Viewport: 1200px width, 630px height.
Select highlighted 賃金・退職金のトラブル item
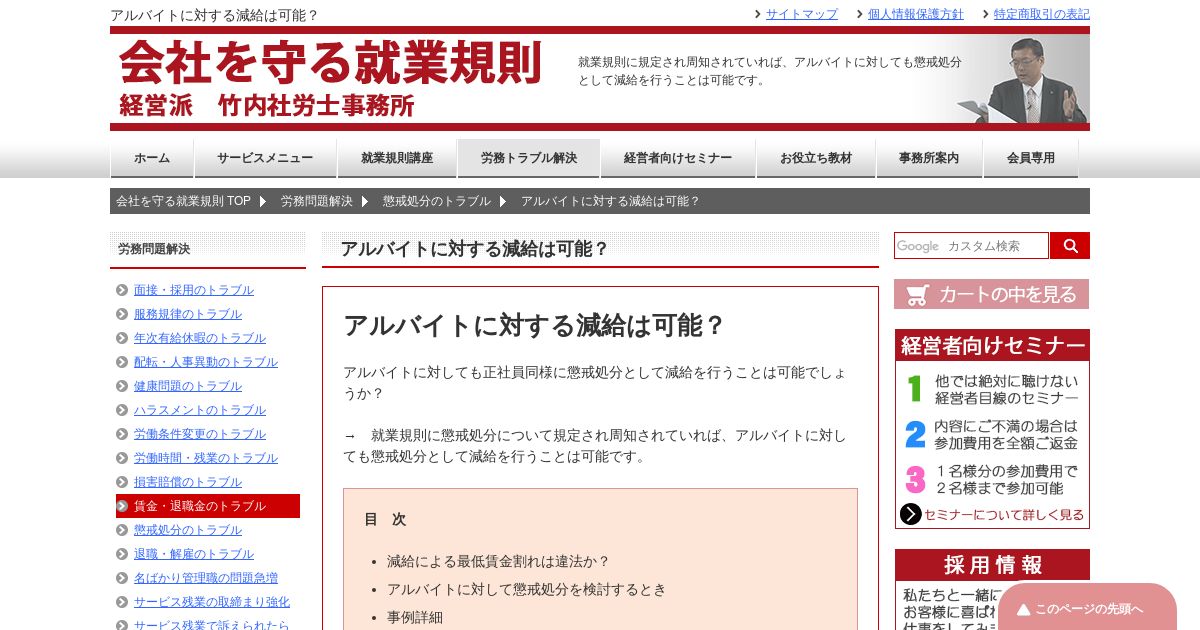tap(208, 506)
